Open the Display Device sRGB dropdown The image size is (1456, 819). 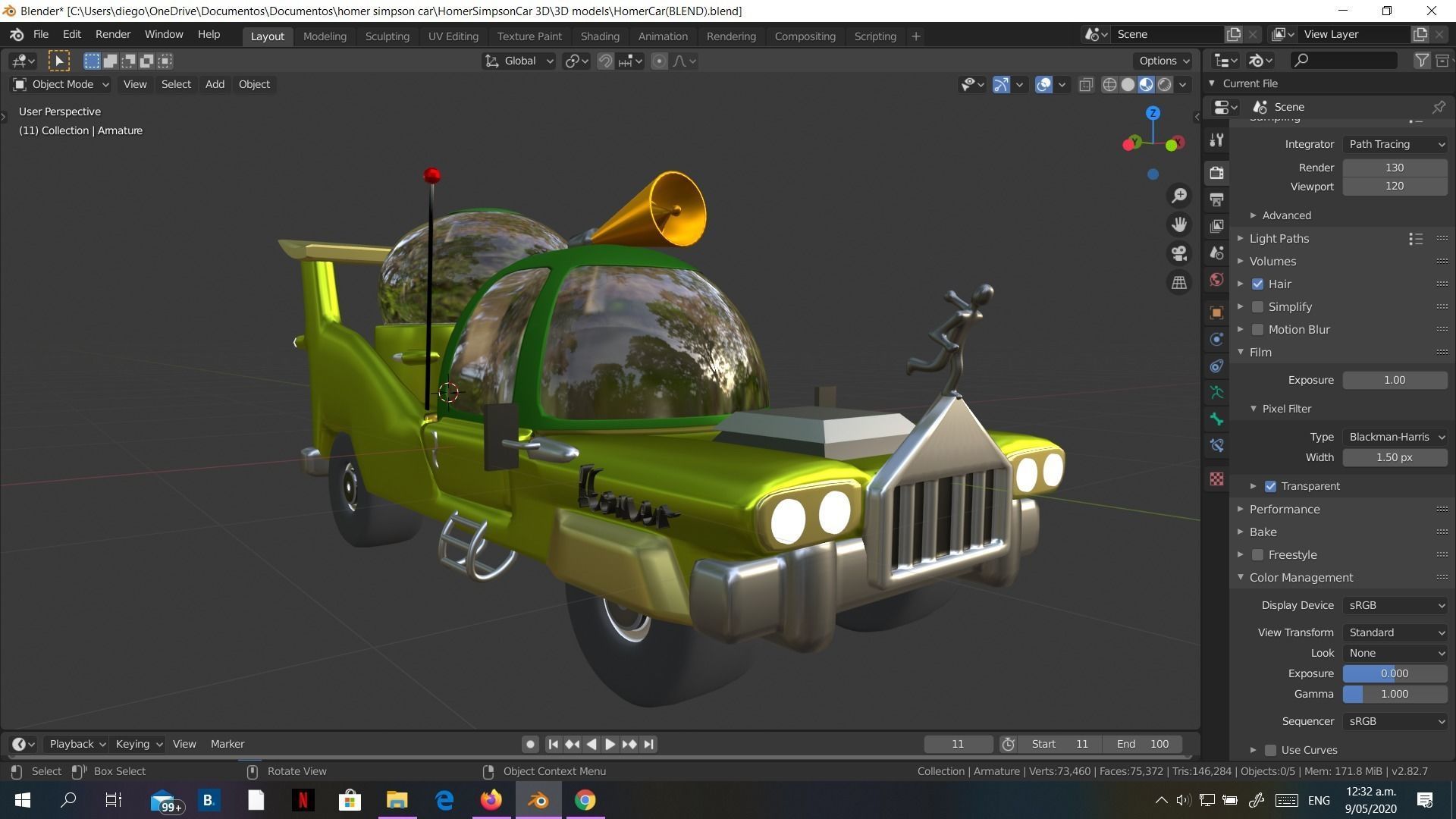(1395, 605)
